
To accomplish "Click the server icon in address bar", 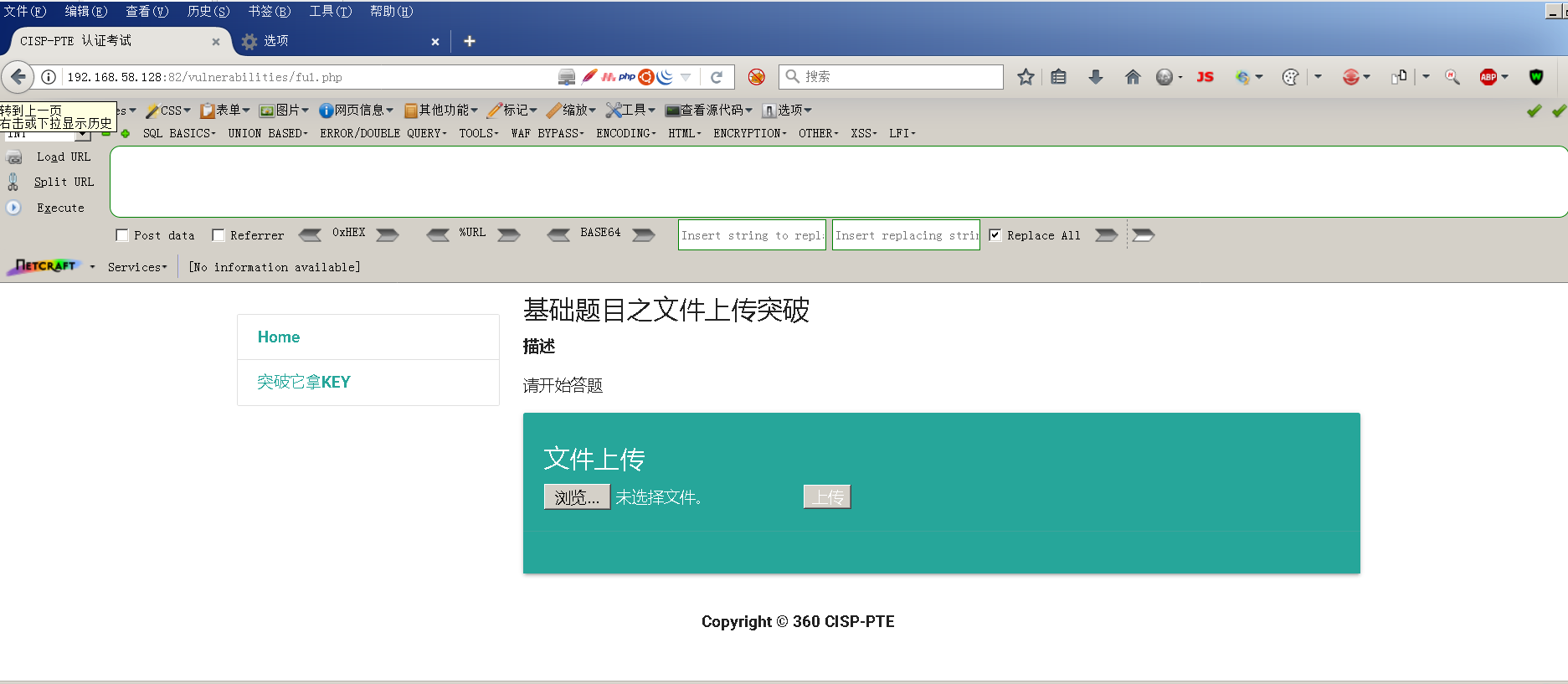I will tap(567, 77).
